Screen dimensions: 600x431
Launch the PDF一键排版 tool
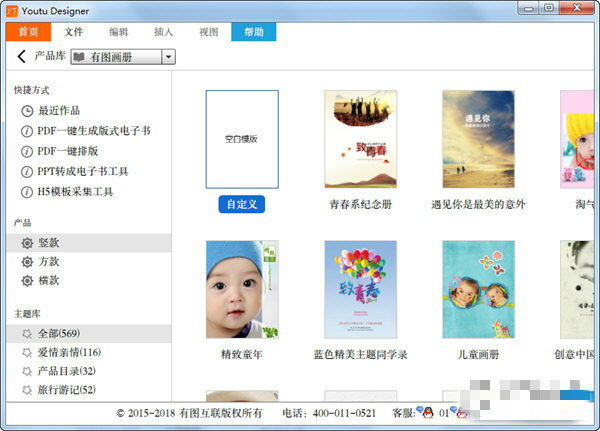[x=68, y=152]
